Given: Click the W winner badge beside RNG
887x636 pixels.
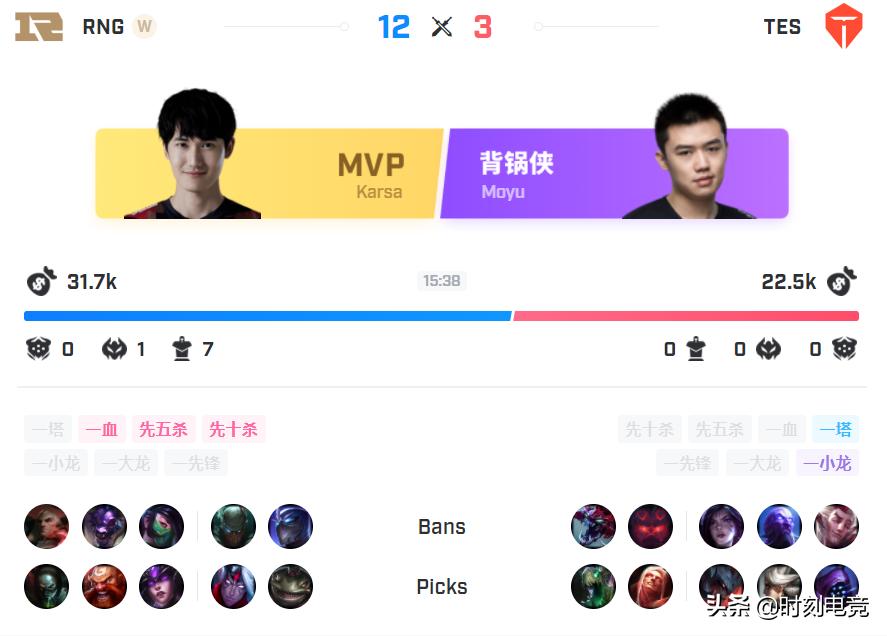Looking at the screenshot, I should (144, 27).
